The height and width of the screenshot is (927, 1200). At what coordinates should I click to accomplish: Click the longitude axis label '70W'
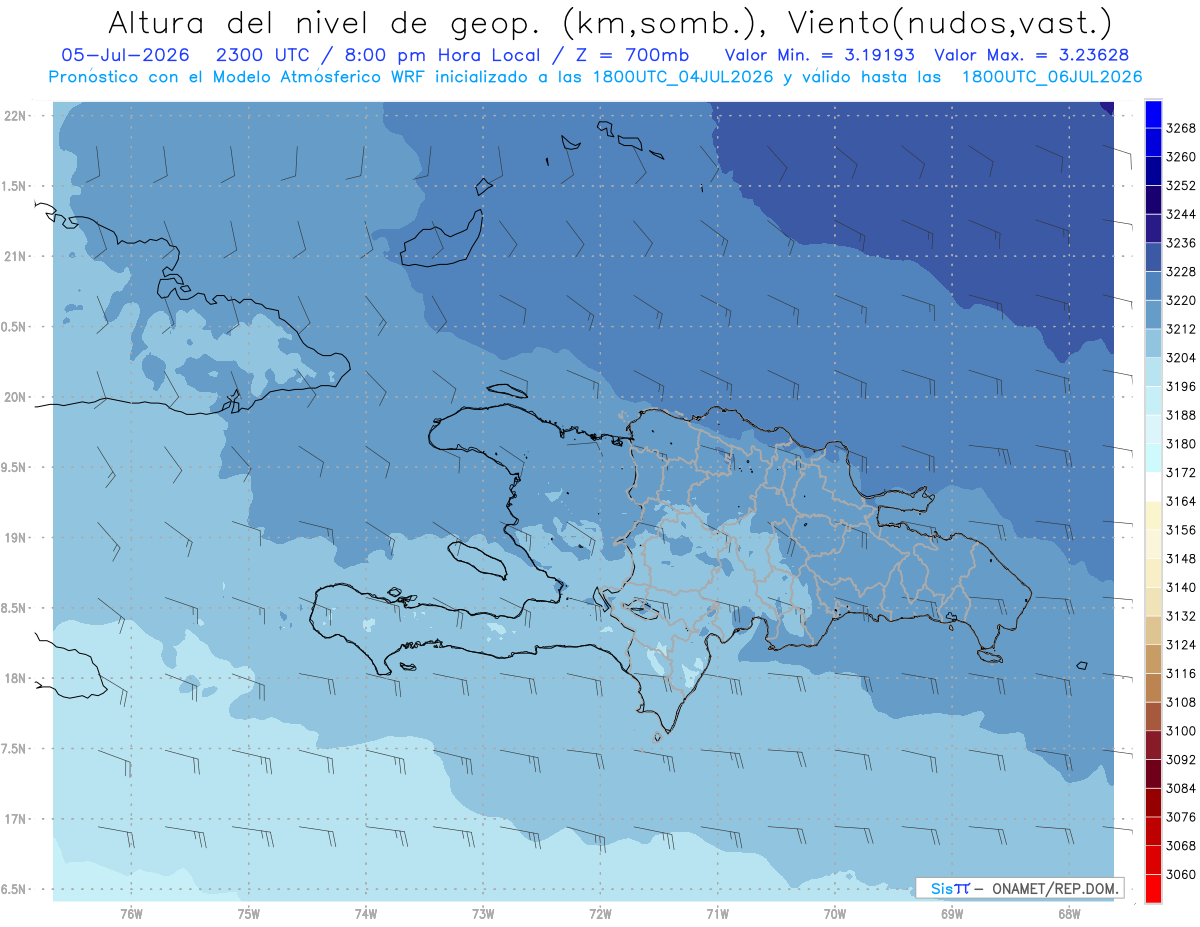point(835,913)
